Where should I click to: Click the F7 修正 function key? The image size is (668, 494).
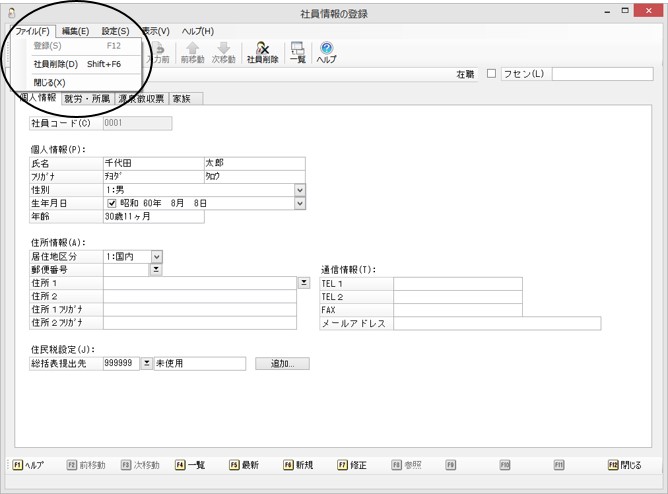coord(352,465)
